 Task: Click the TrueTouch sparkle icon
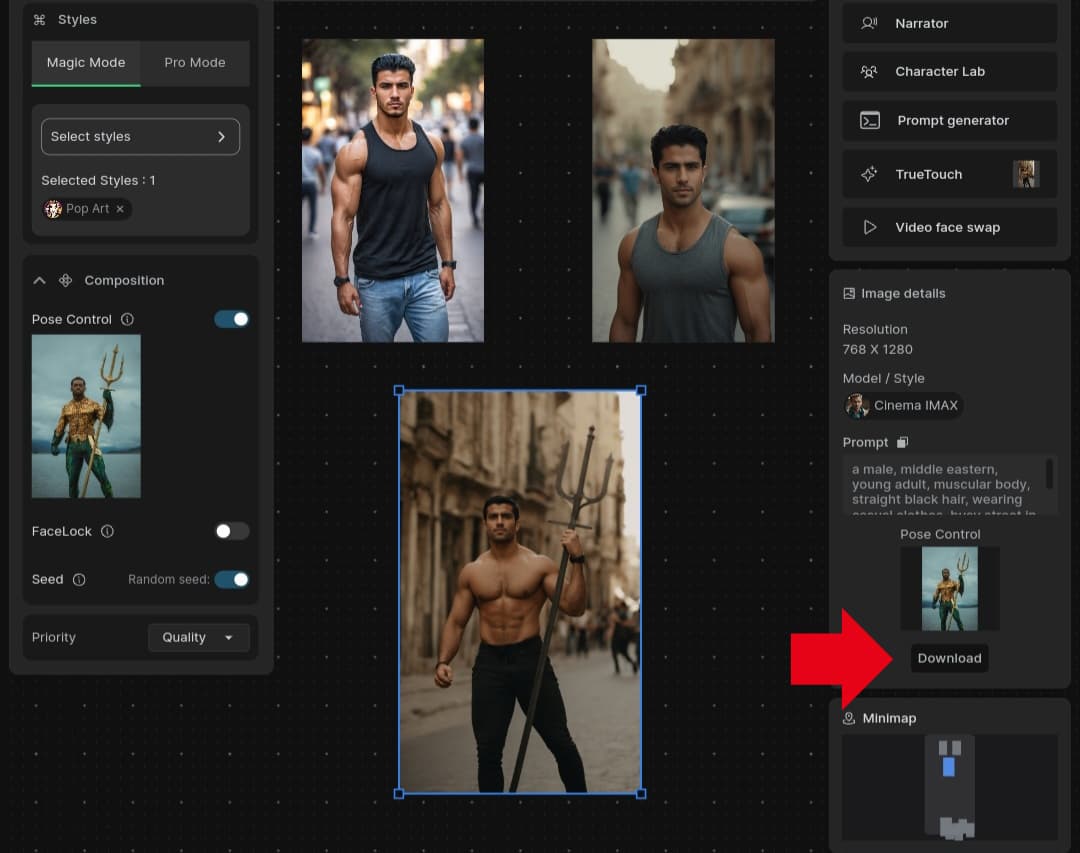point(869,174)
